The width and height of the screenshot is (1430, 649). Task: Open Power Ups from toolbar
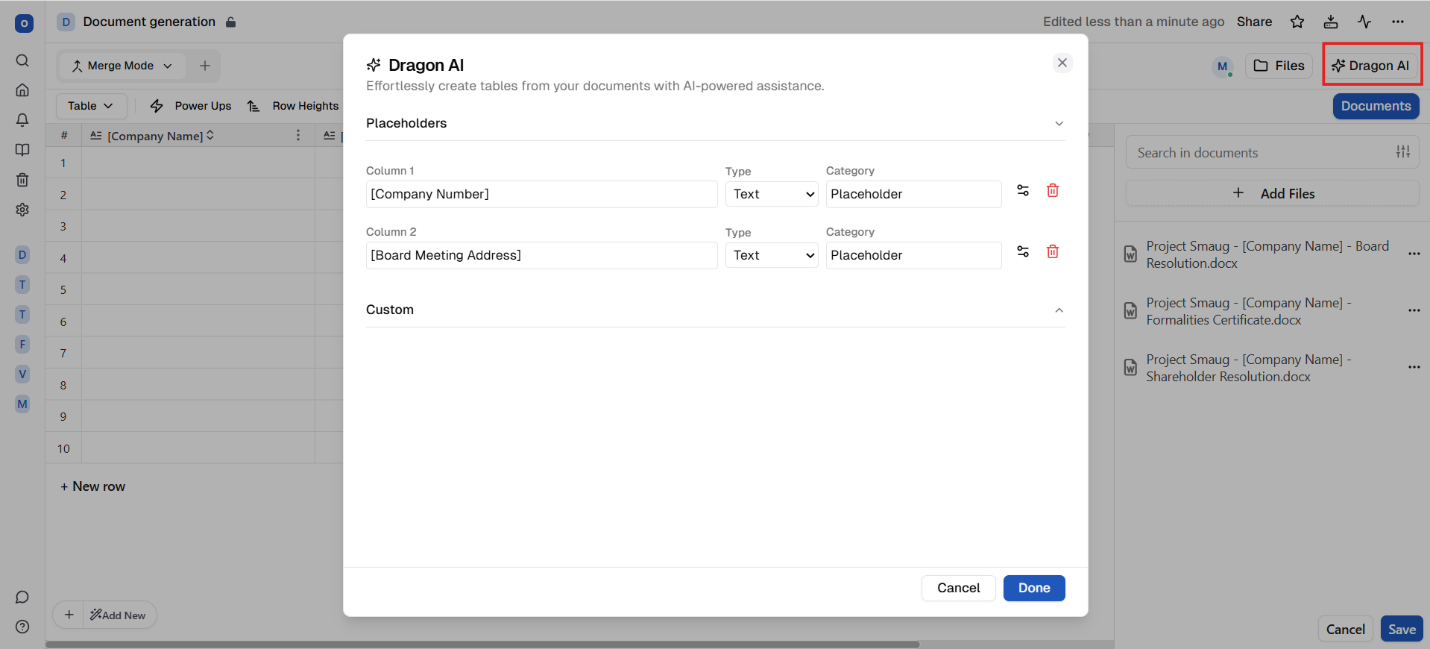[190, 106]
